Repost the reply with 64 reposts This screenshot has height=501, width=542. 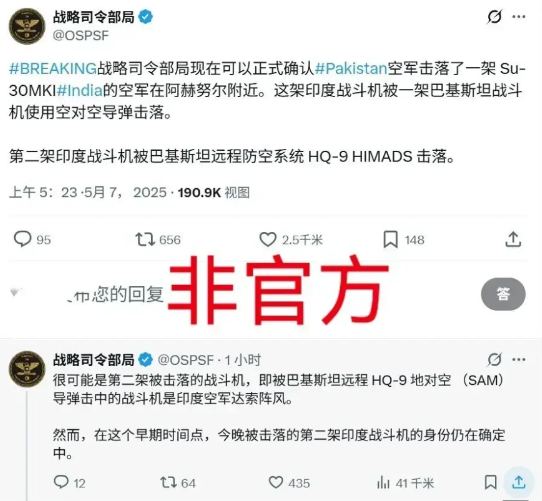pos(169,482)
